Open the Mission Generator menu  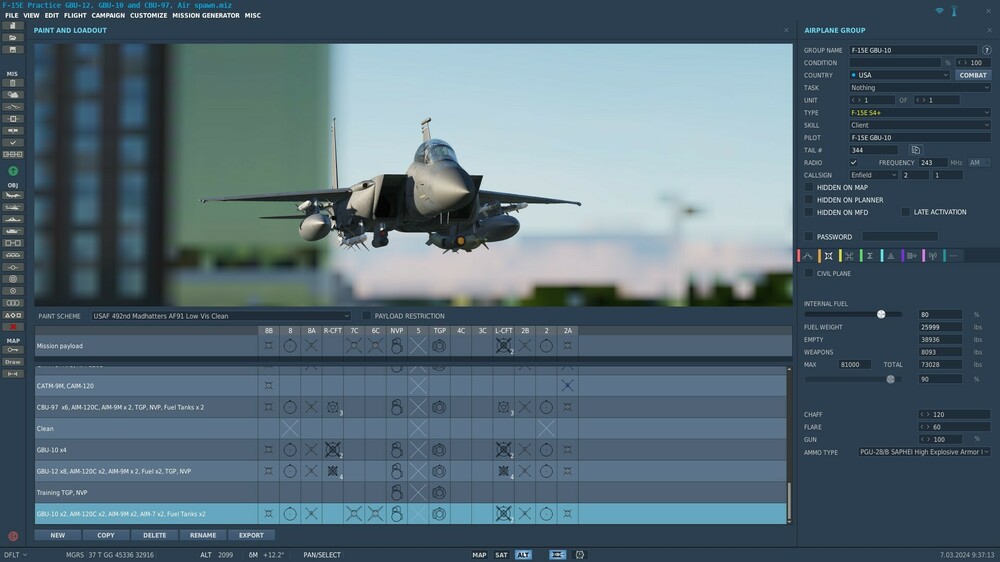pyautogui.click(x=206, y=16)
